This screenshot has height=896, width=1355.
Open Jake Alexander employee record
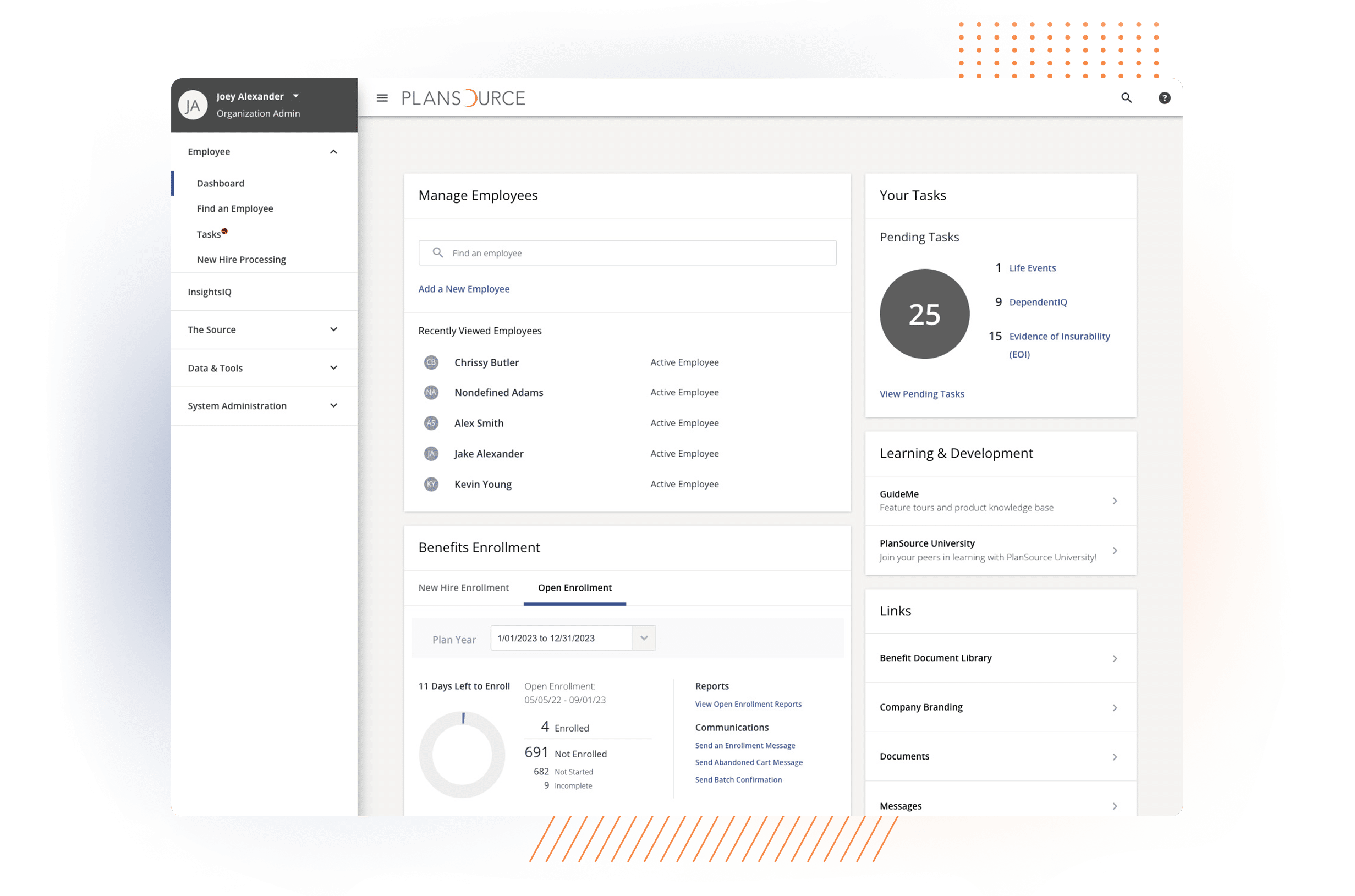click(x=489, y=454)
